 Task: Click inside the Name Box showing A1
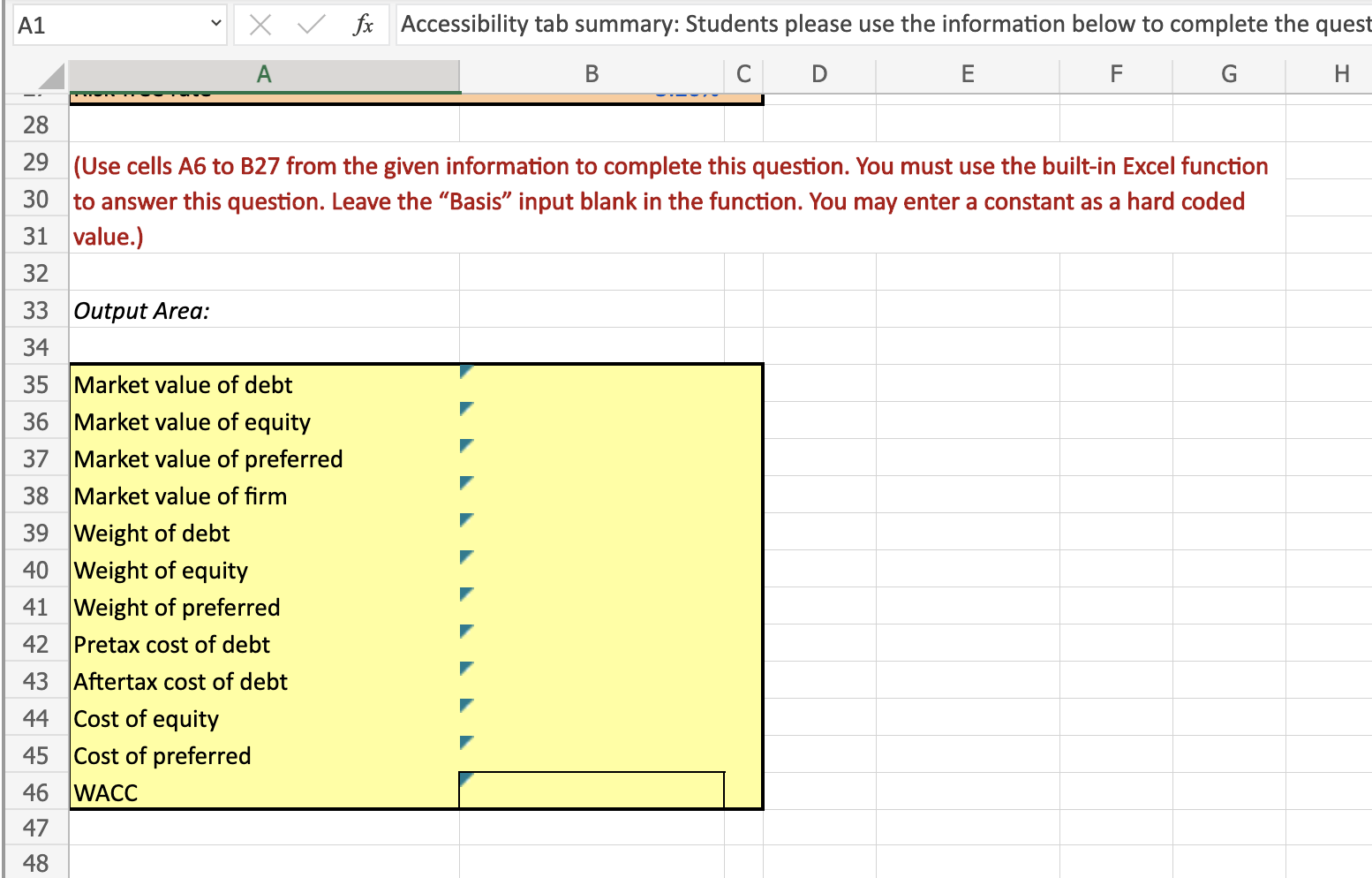(x=106, y=24)
